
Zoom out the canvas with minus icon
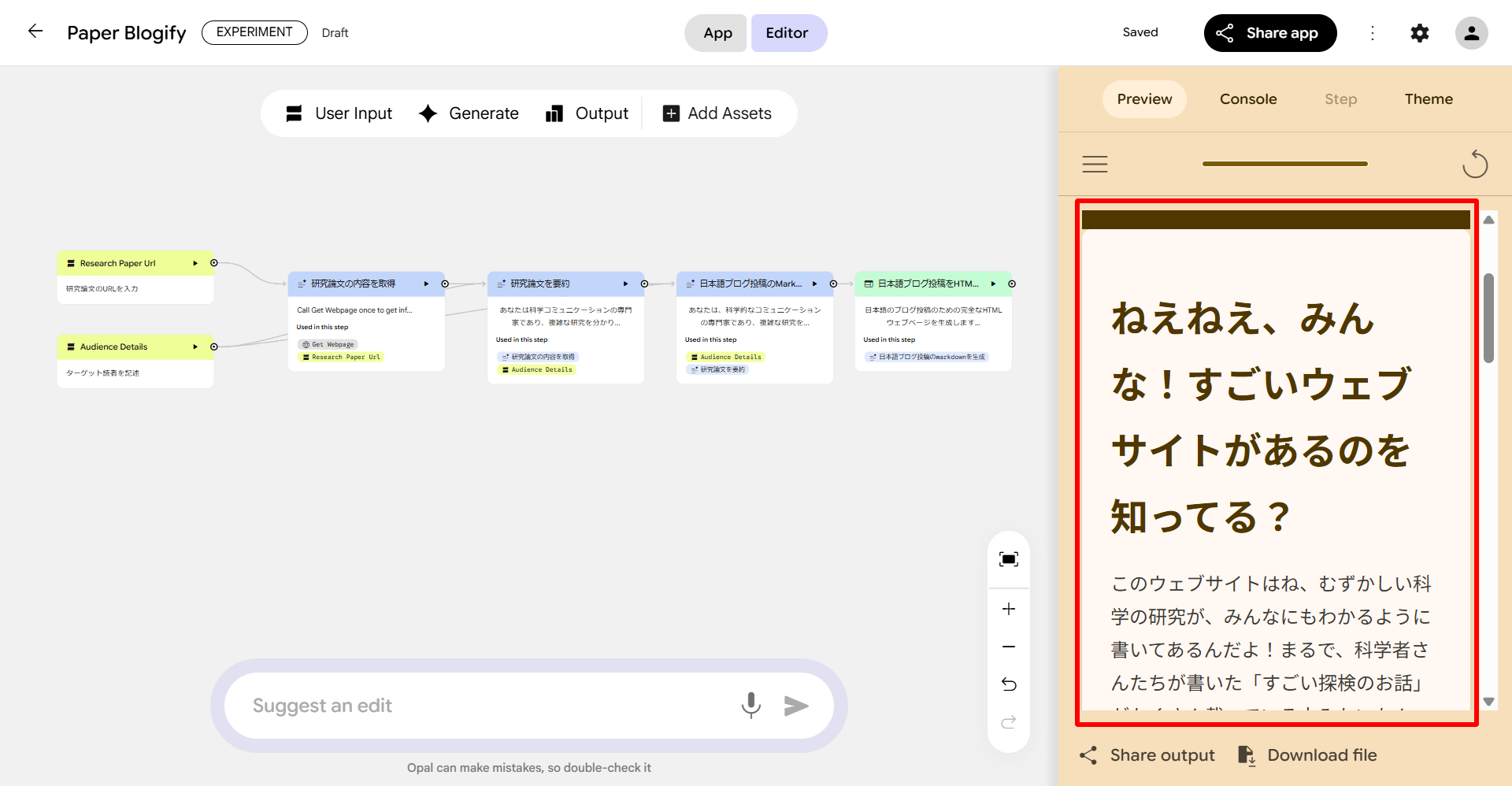pyautogui.click(x=1008, y=647)
